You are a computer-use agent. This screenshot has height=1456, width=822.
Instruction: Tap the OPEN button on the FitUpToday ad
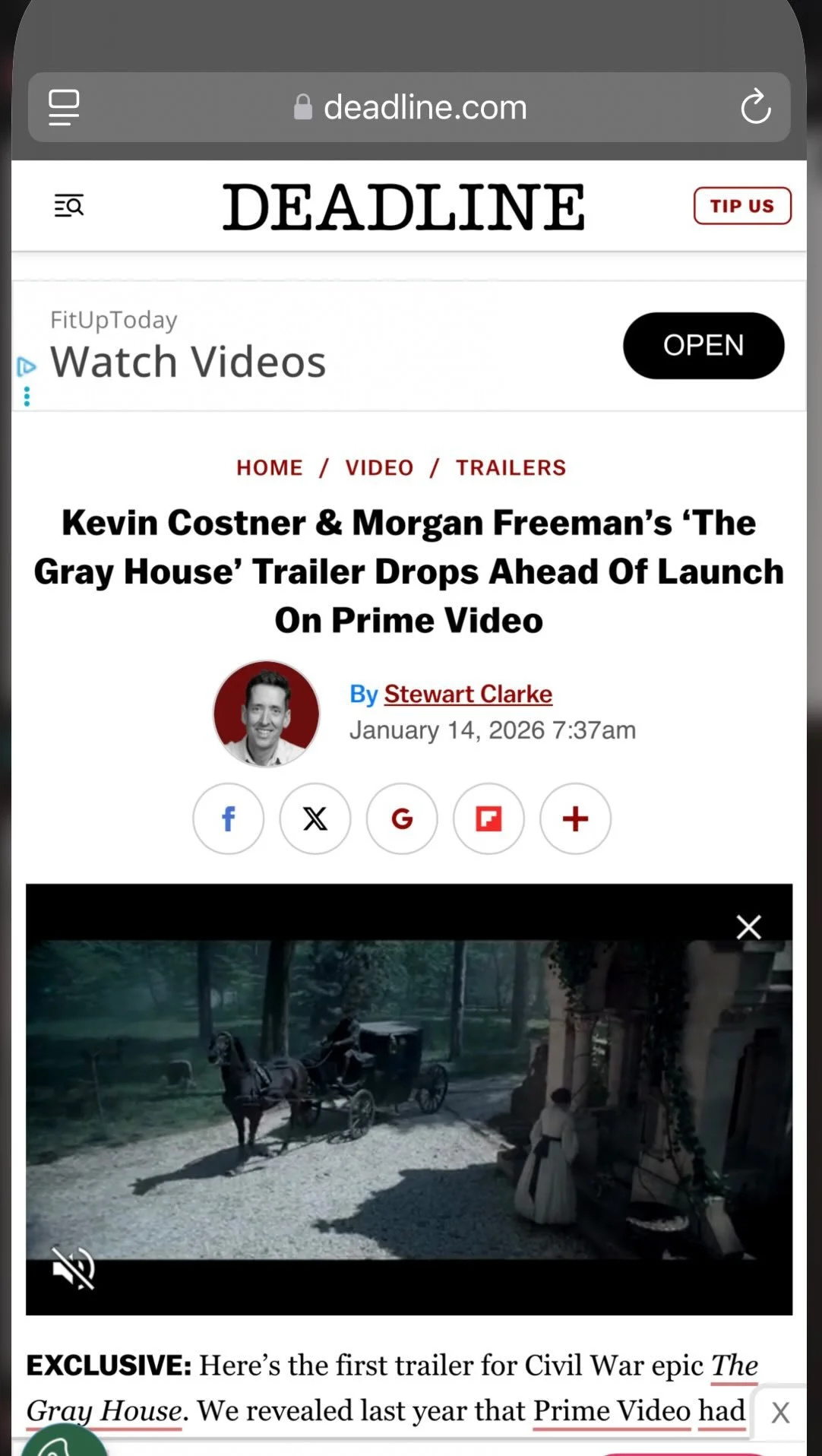tap(703, 346)
